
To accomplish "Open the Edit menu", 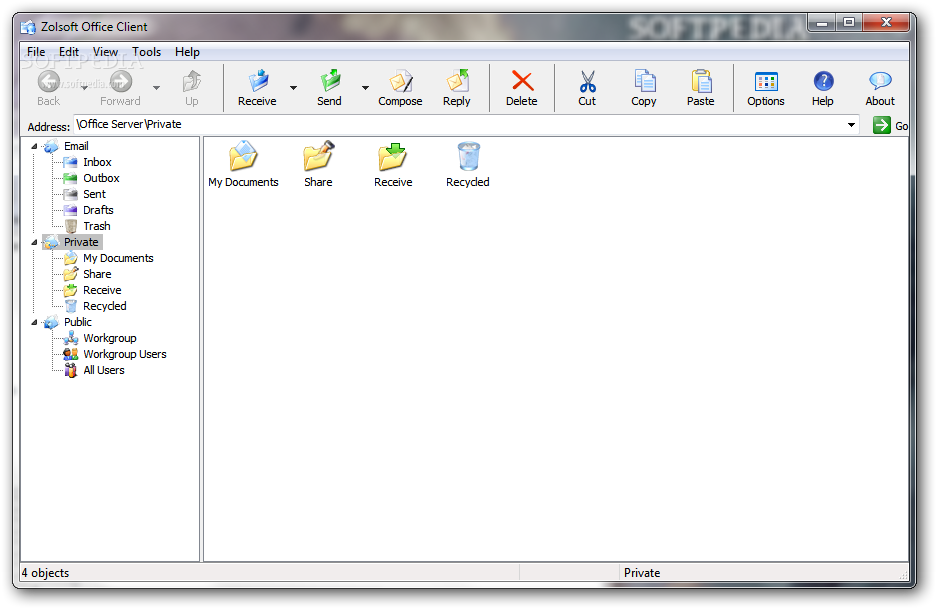I will coord(69,52).
